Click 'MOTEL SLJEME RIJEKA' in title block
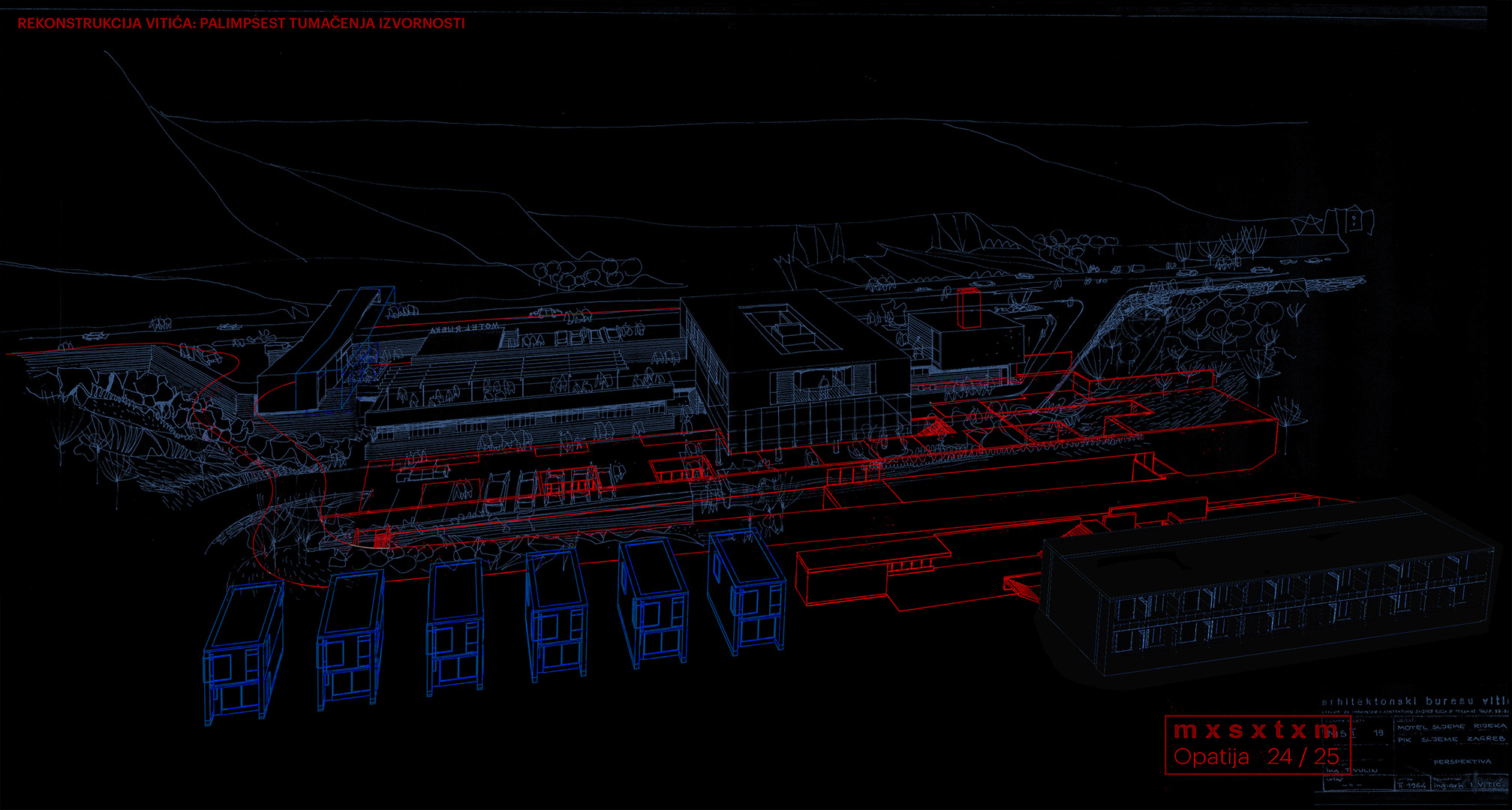The height and width of the screenshot is (810, 1512). pyautogui.click(x=1451, y=727)
